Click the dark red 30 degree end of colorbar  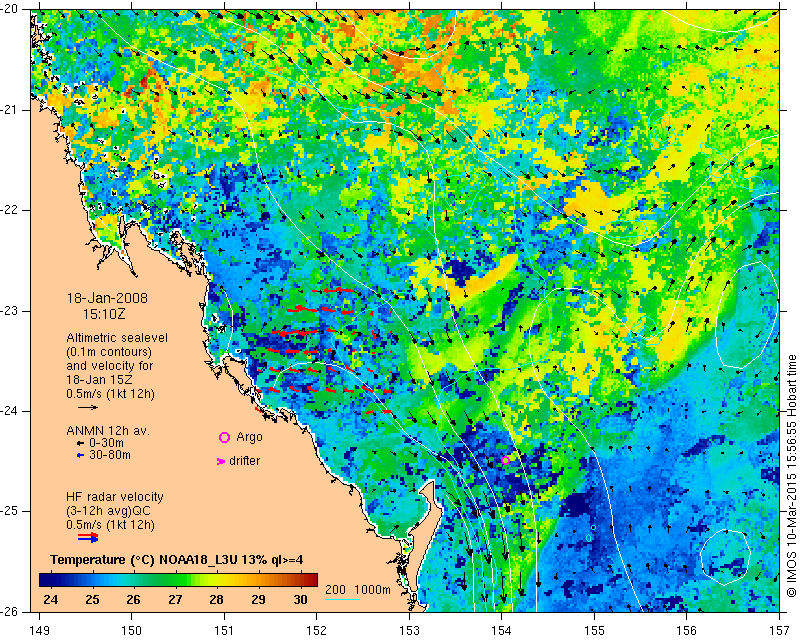coord(309,580)
